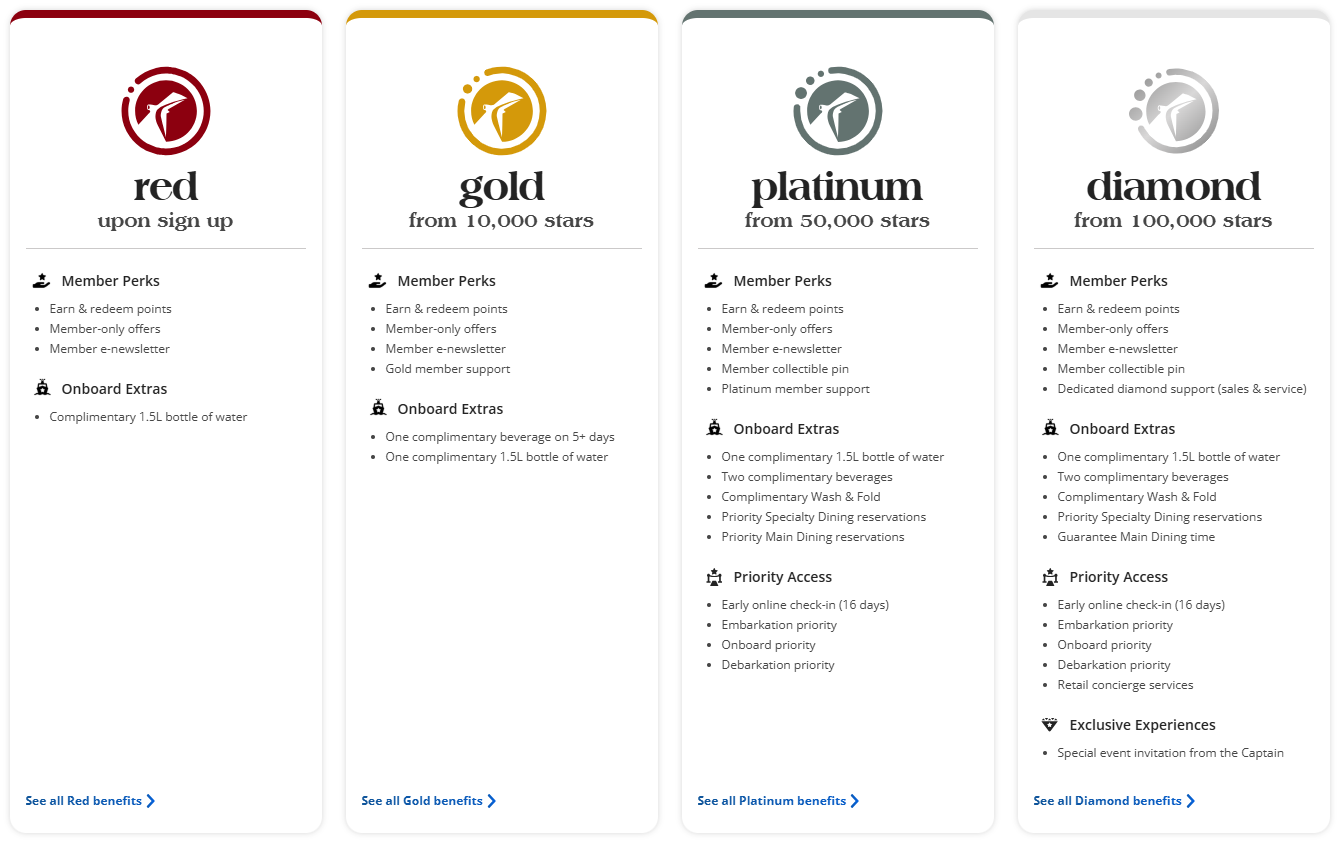
Task: Click the platinum tier logo icon
Action: (838, 111)
